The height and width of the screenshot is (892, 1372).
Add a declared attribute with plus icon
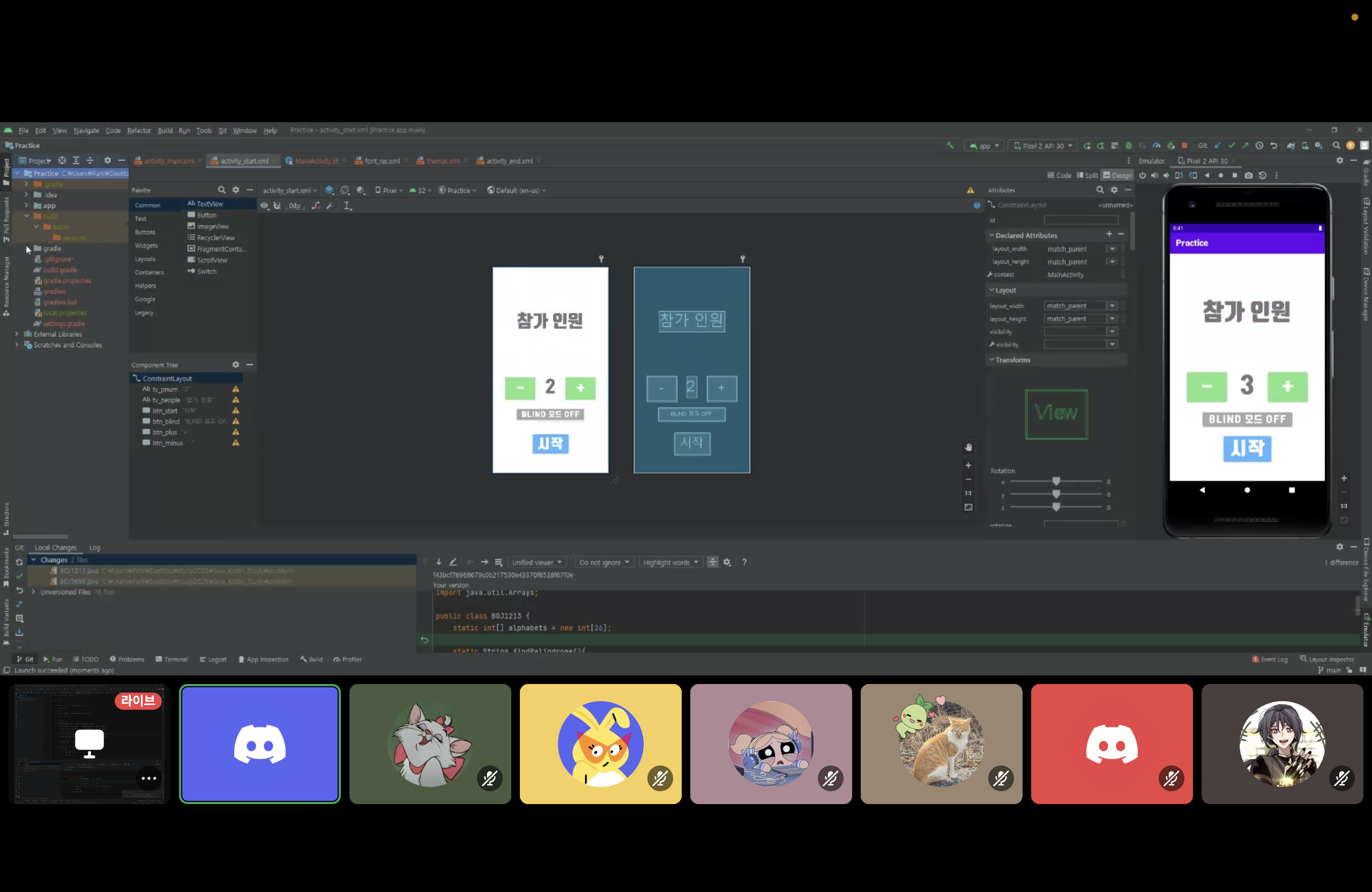[x=1109, y=234]
